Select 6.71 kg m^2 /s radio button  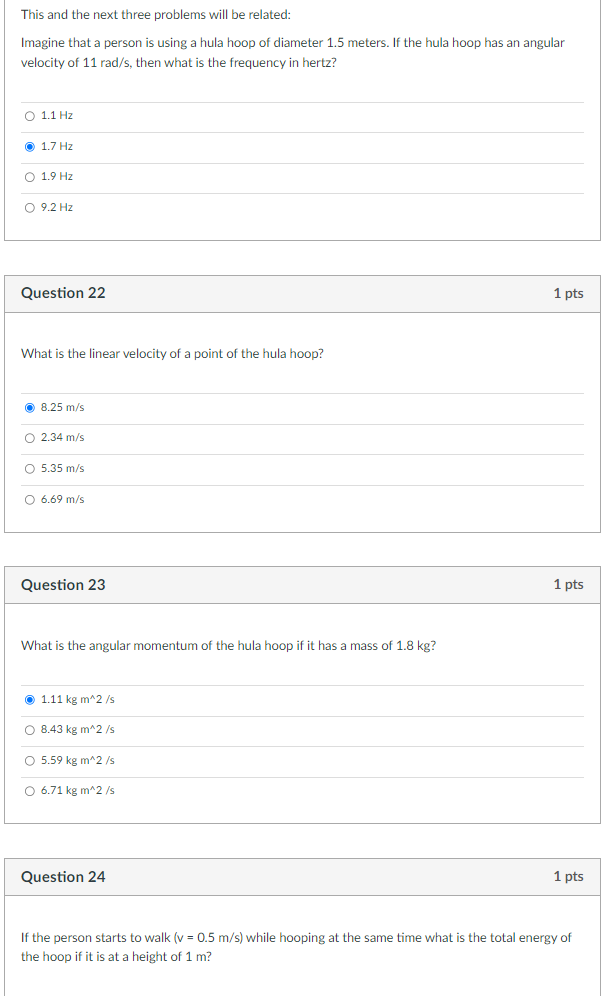[x=29, y=791]
